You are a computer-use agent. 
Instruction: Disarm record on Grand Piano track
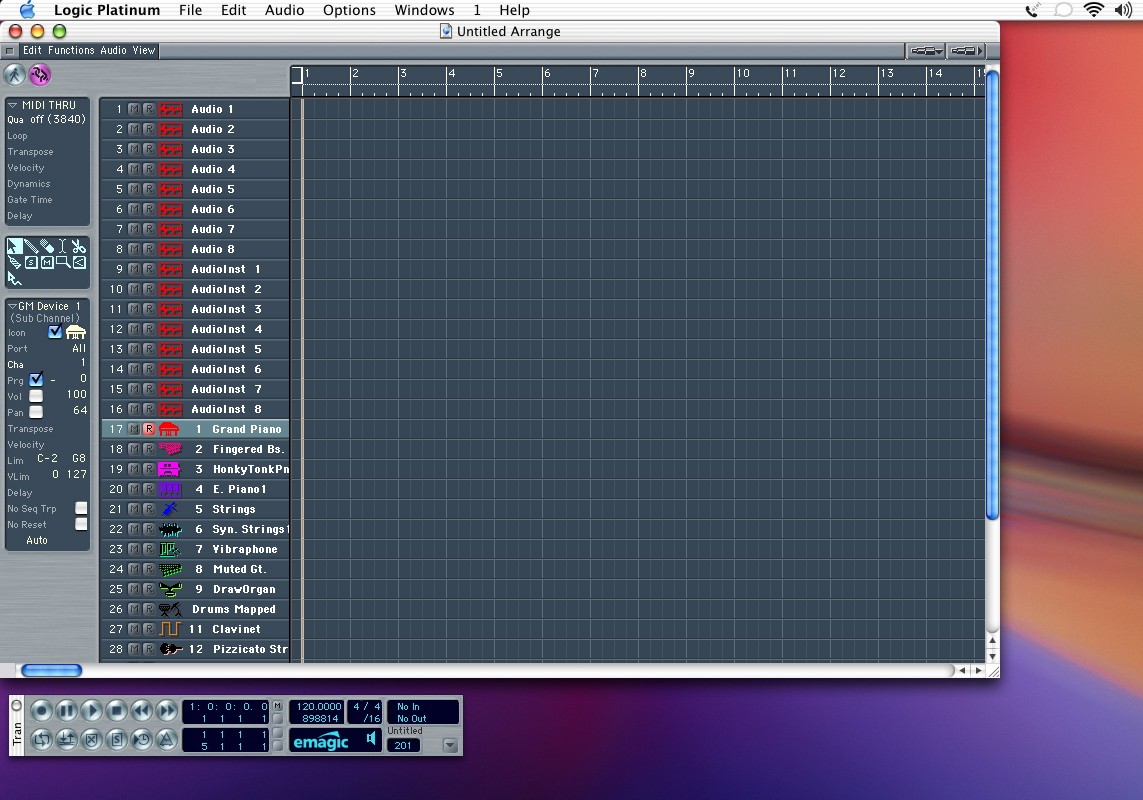(149, 429)
